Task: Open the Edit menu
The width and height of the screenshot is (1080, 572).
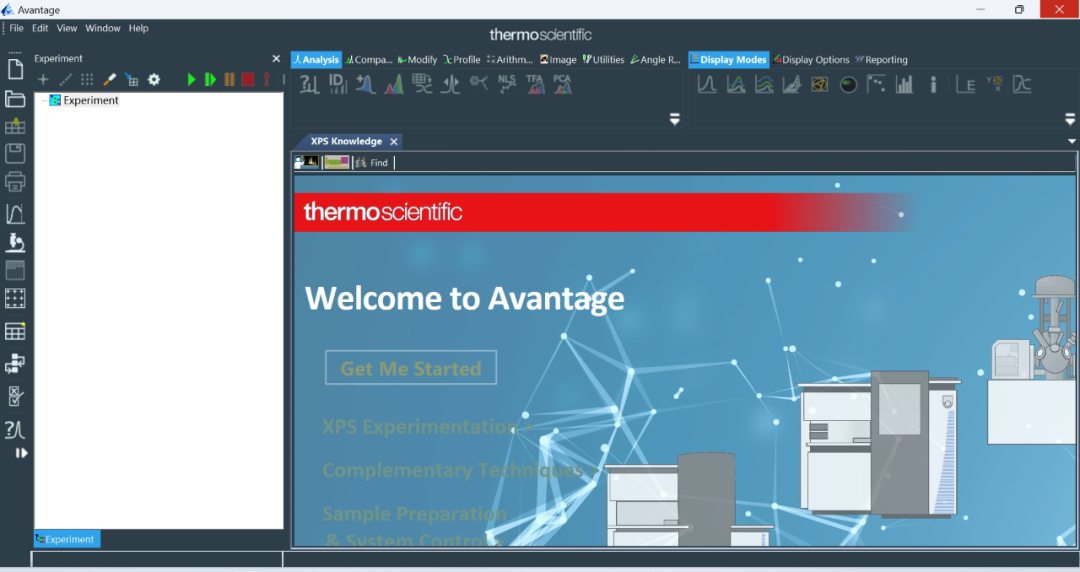Action: click(x=40, y=28)
